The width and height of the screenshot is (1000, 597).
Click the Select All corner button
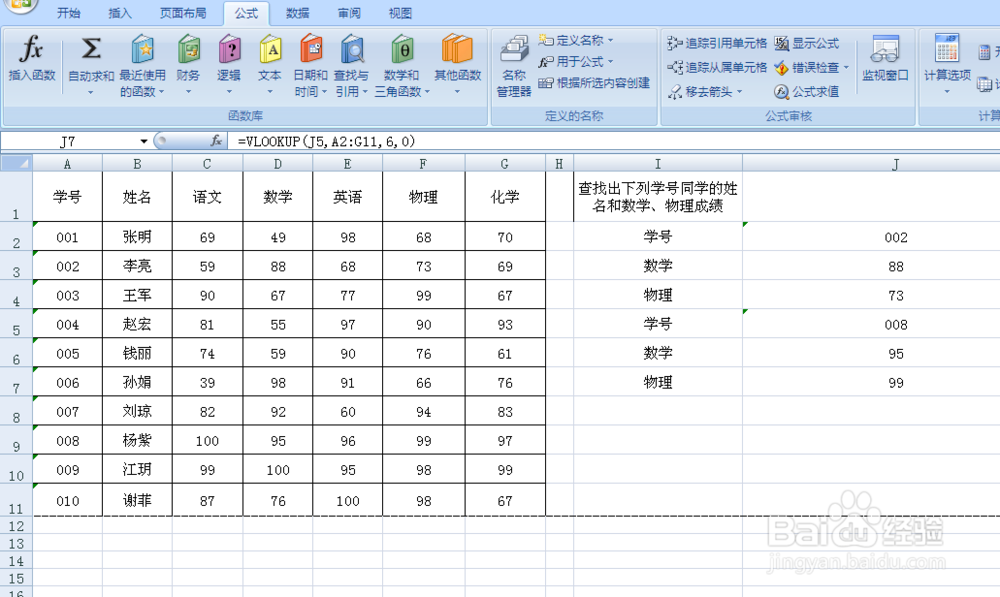pyautogui.click(x=17, y=163)
